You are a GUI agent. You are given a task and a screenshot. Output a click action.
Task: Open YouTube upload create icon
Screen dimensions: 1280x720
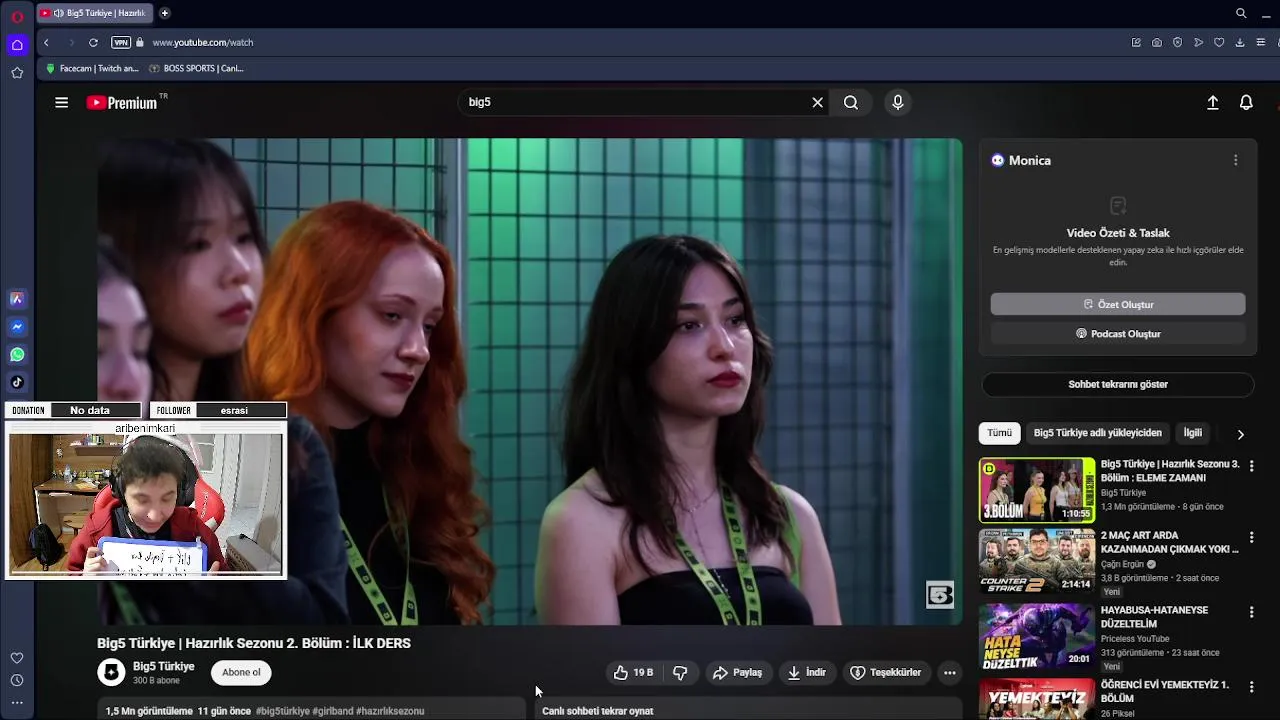click(1213, 102)
